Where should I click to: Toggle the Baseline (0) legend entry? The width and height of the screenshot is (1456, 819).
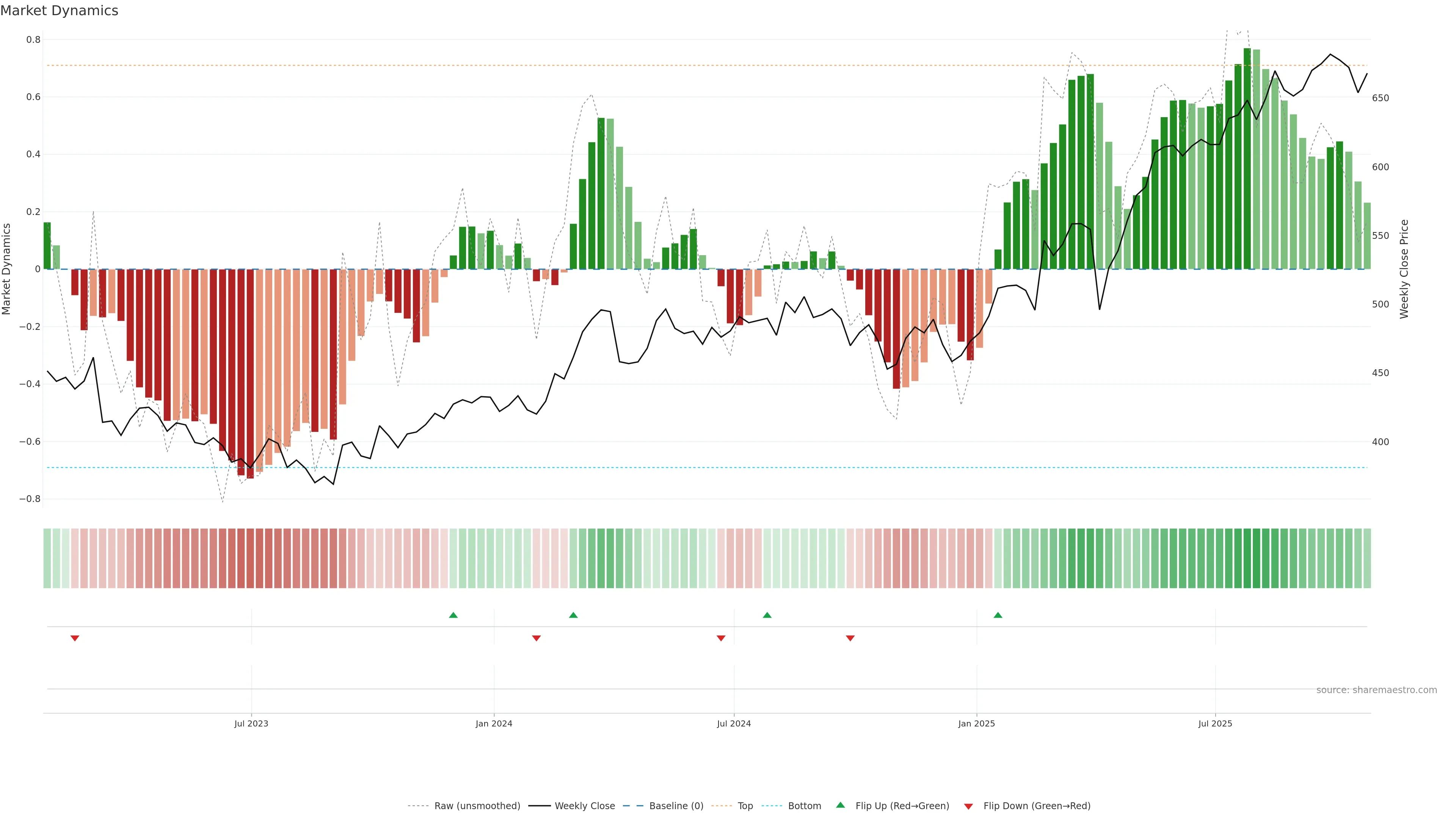[676, 805]
